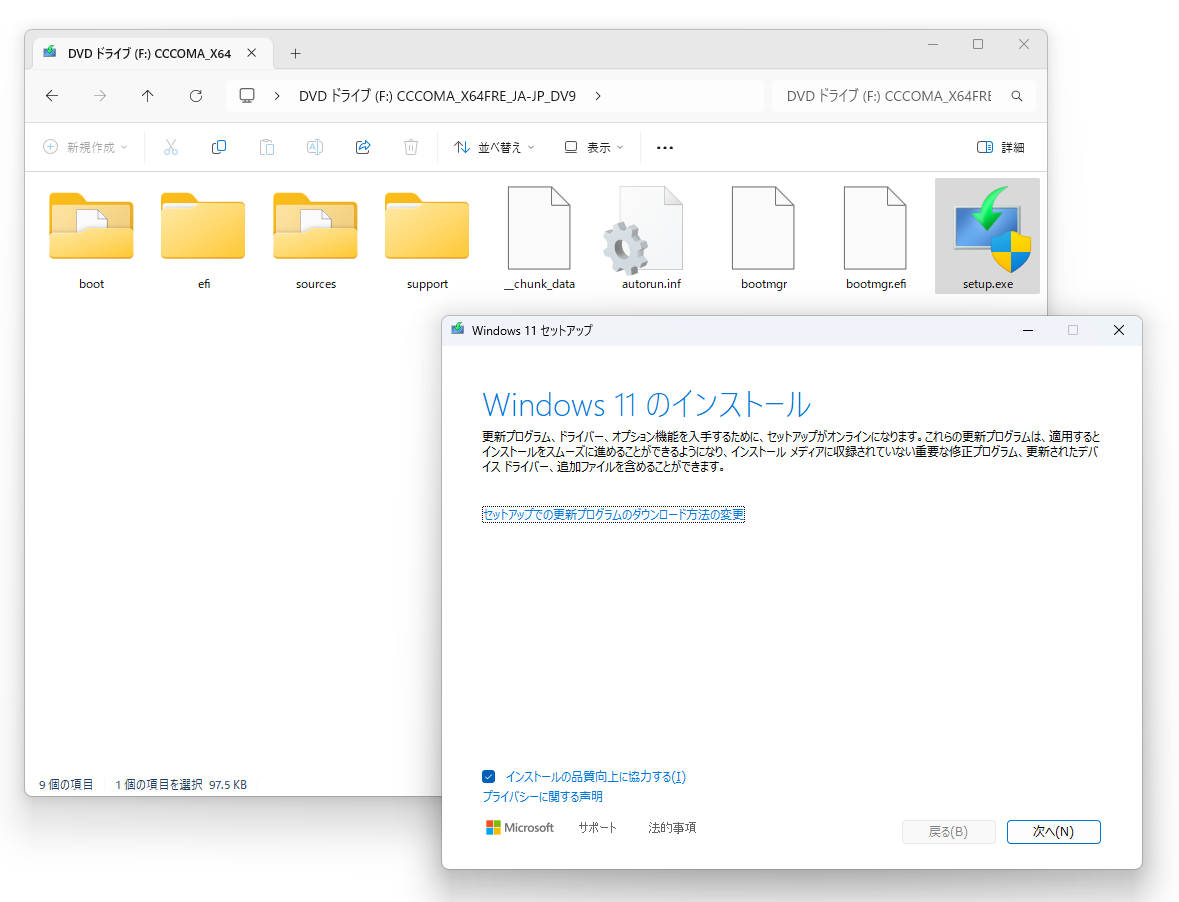The width and height of the screenshot is (1179, 902).
Task: Select the Rename icon
Action: tap(314, 147)
